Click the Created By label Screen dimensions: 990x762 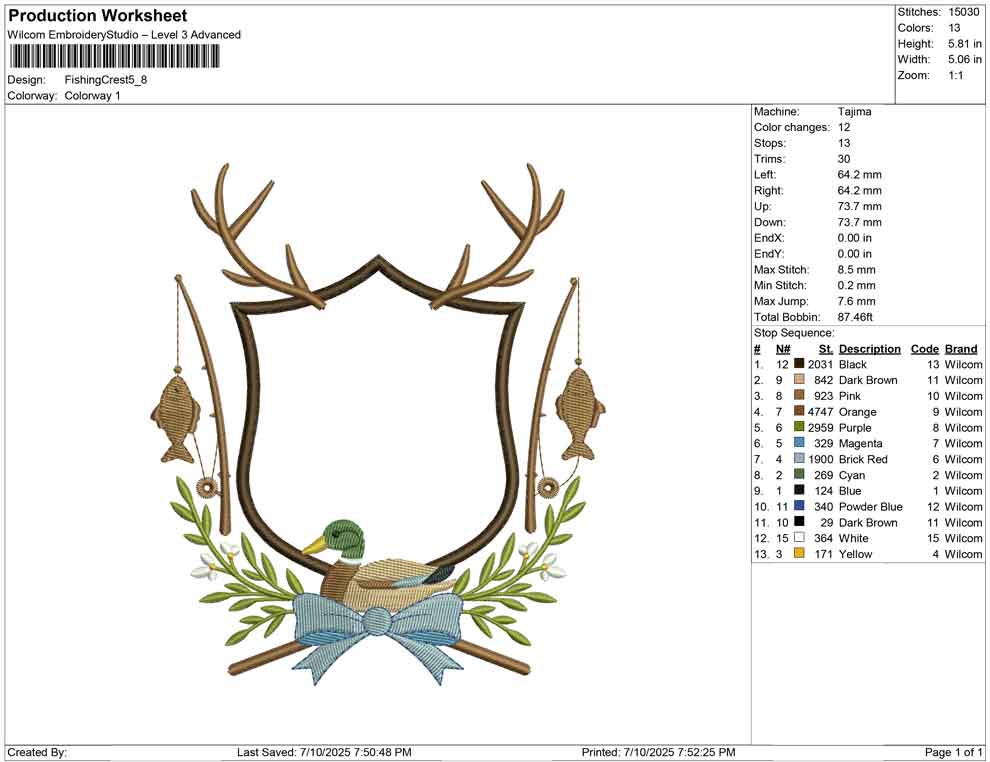[x=37, y=753]
